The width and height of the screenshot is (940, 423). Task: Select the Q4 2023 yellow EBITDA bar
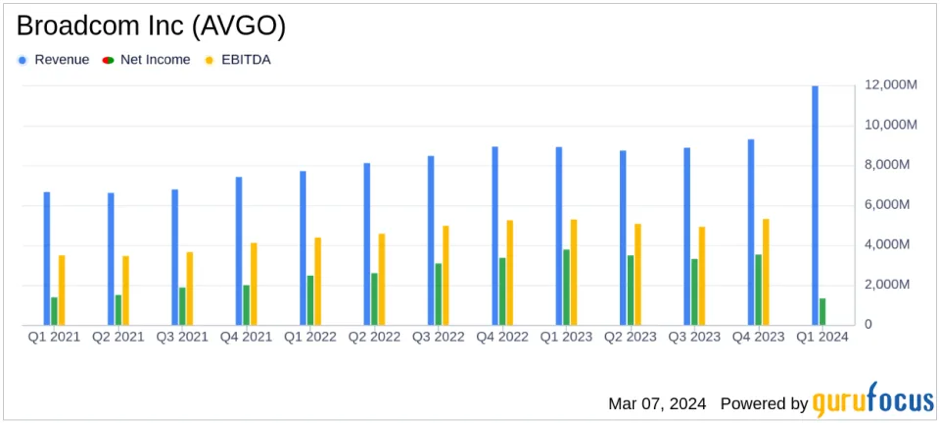[x=767, y=272]
